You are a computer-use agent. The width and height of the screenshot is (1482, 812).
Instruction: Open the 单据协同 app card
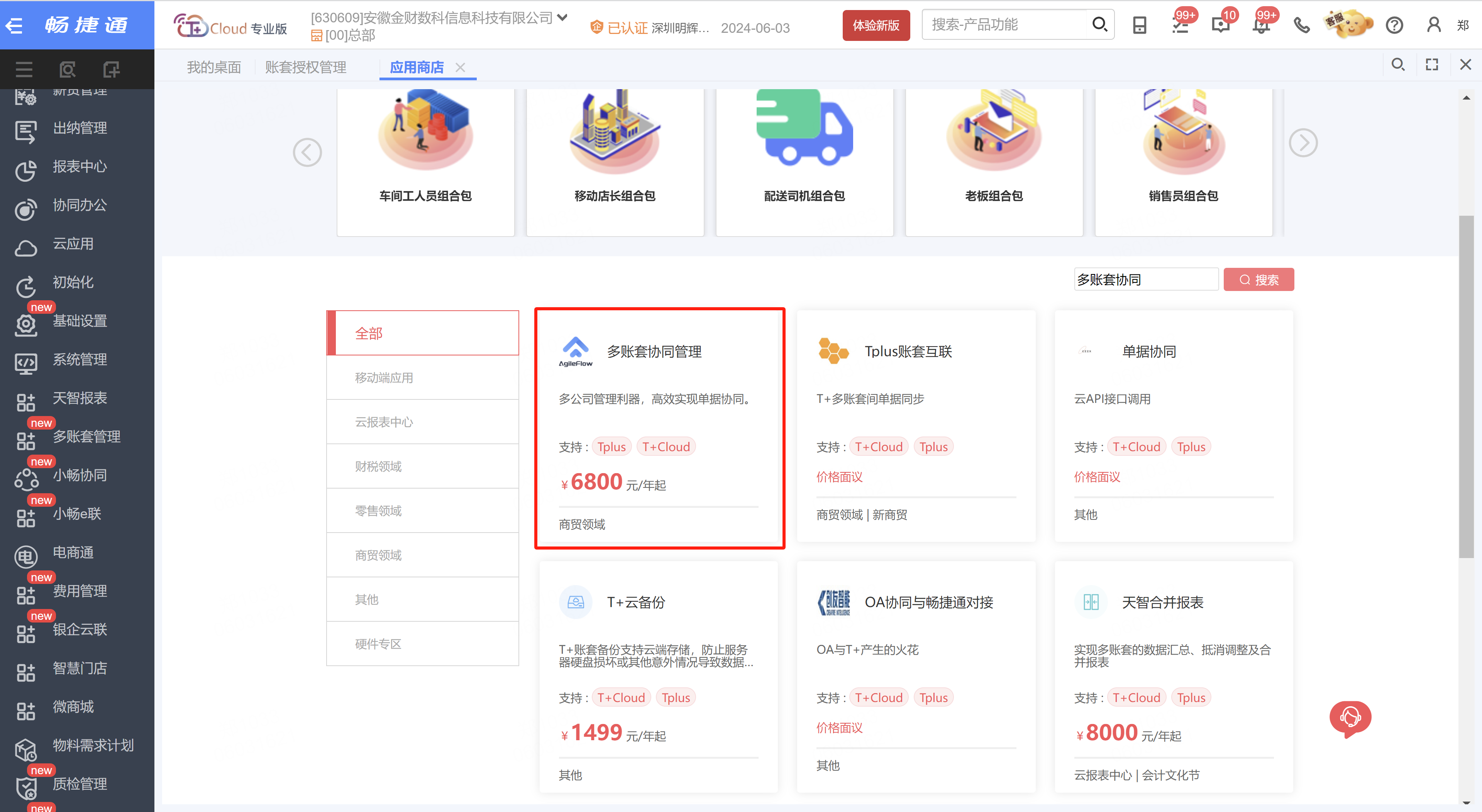1174,426
